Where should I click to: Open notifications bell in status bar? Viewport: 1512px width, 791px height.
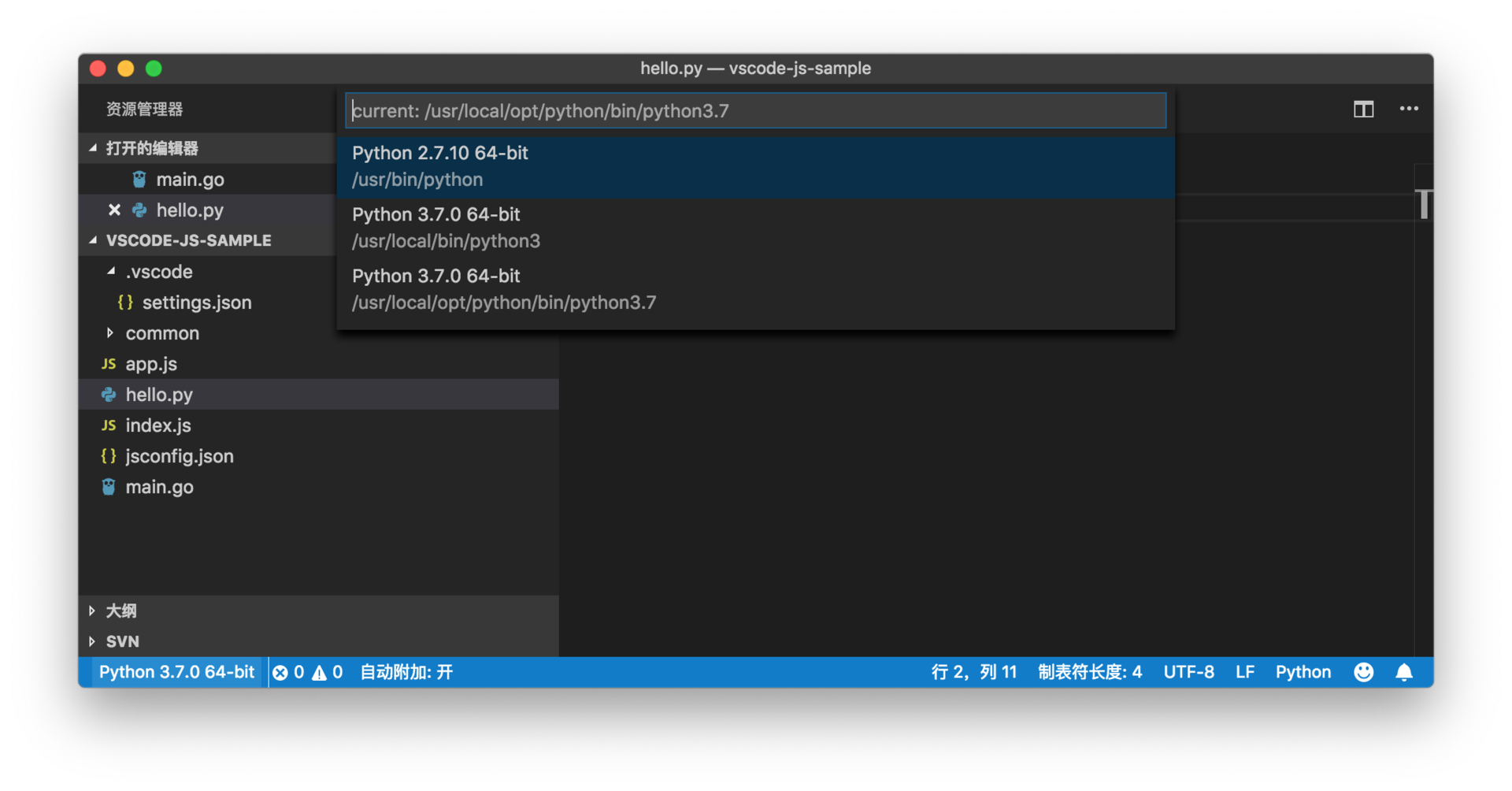pos(1404,672)
